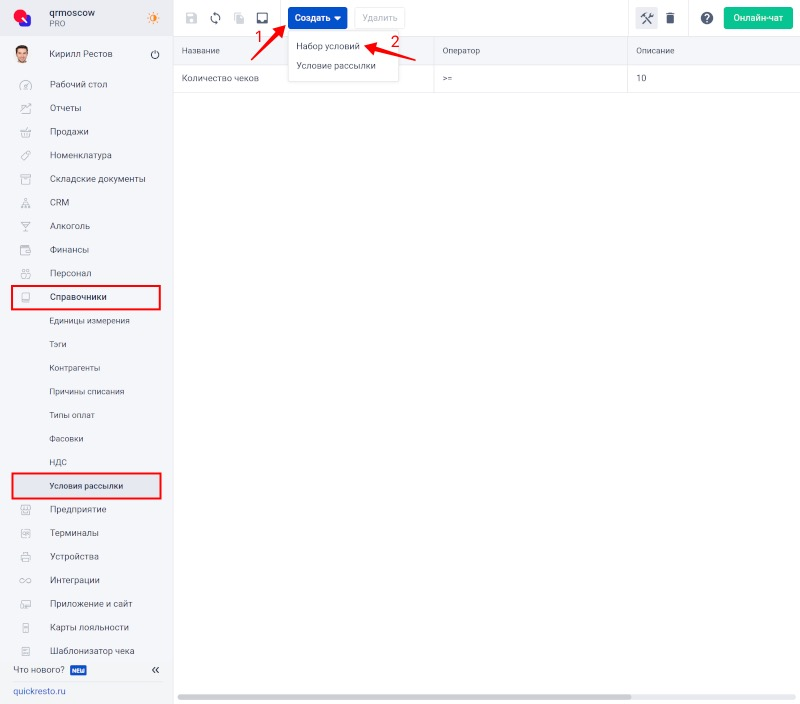Screen dimensions: 800x704
Task: Click the save floppy disk icon
Action: (x=191, y=18)
